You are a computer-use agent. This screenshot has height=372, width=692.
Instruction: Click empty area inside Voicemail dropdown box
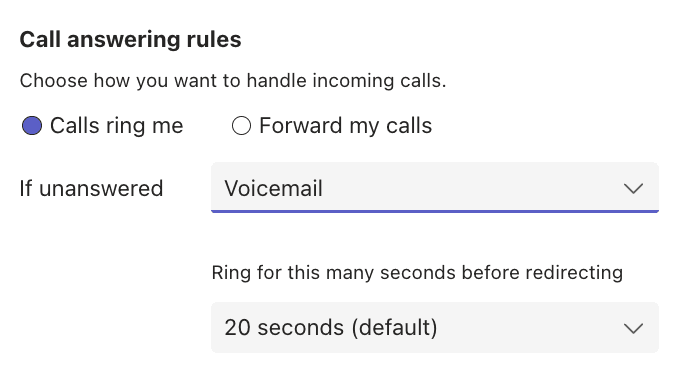click(x=472, y=188)
